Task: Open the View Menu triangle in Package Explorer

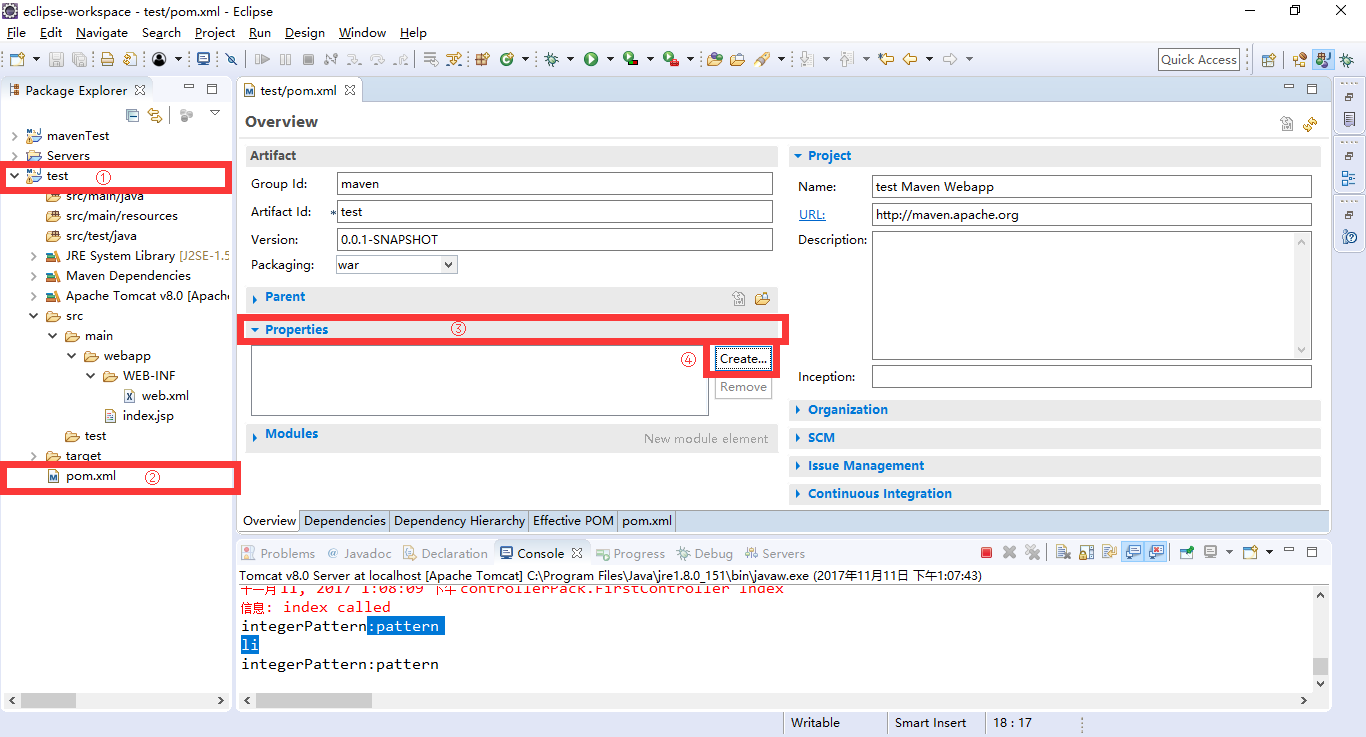Action: 215,114
